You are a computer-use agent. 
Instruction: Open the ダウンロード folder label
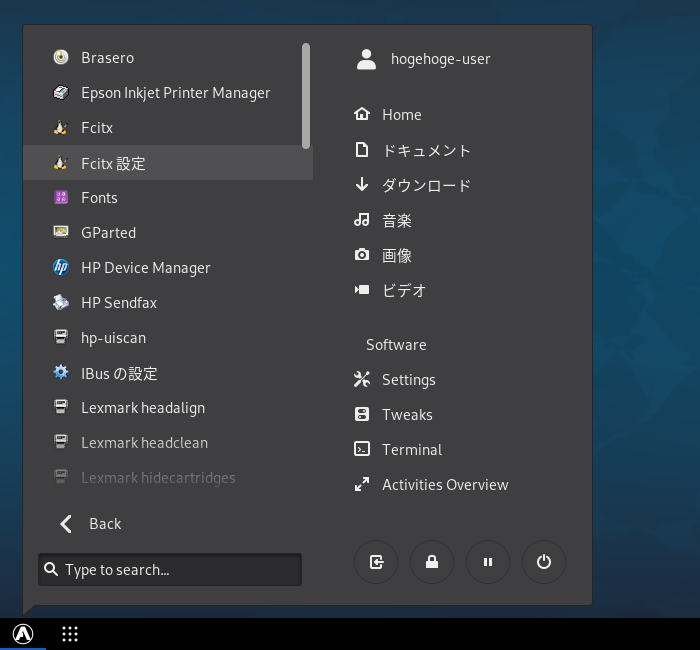(426, 185)
